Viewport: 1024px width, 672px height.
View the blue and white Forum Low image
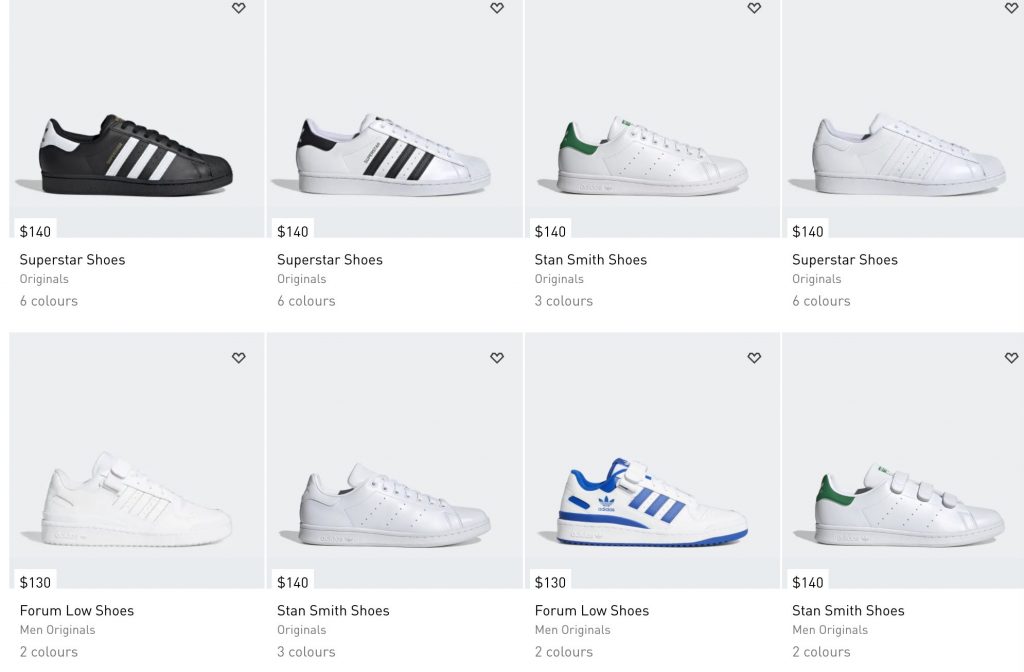(652, 505)
